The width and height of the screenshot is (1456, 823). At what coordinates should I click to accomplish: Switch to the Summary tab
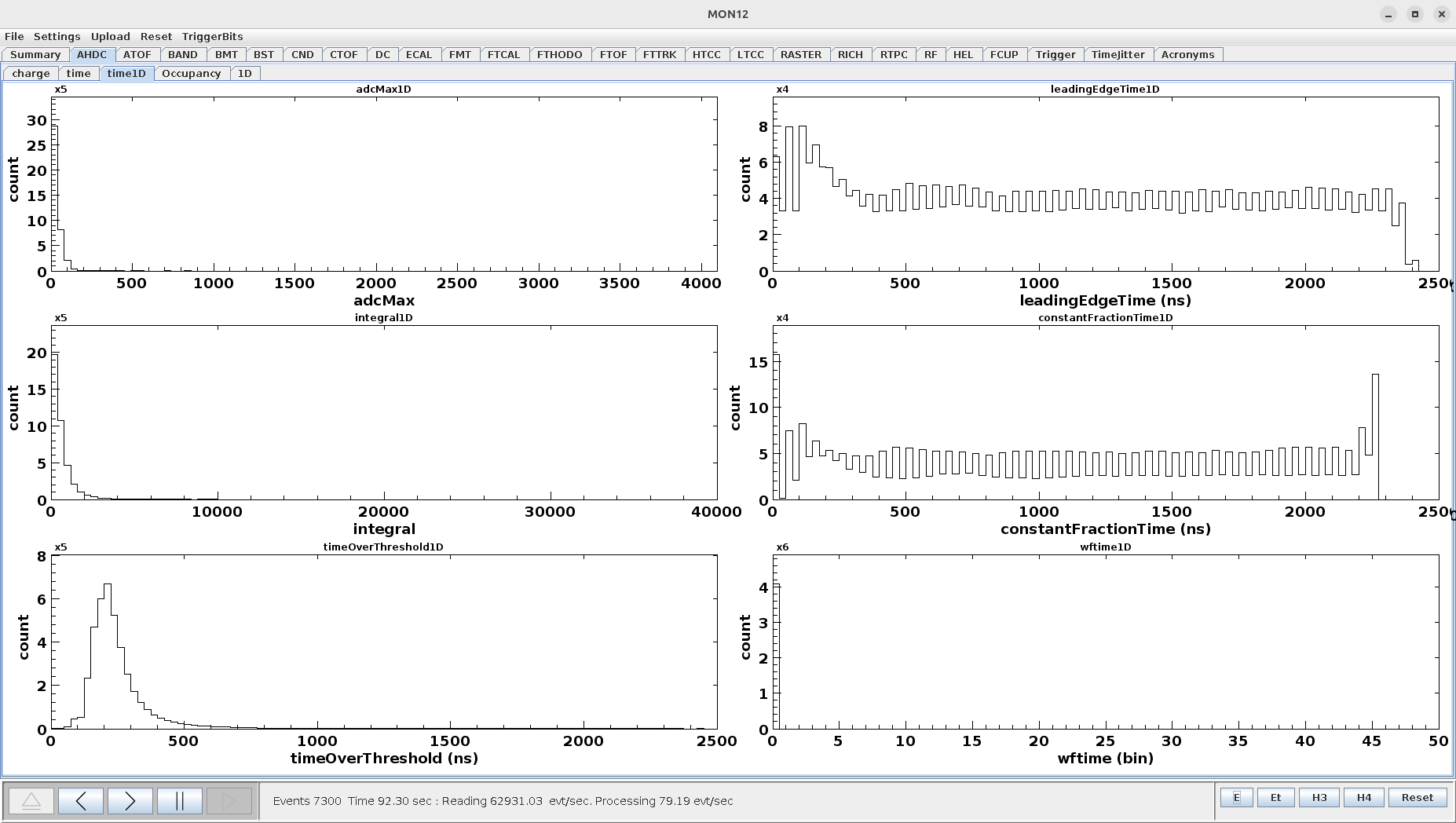[x=35, y=54]
